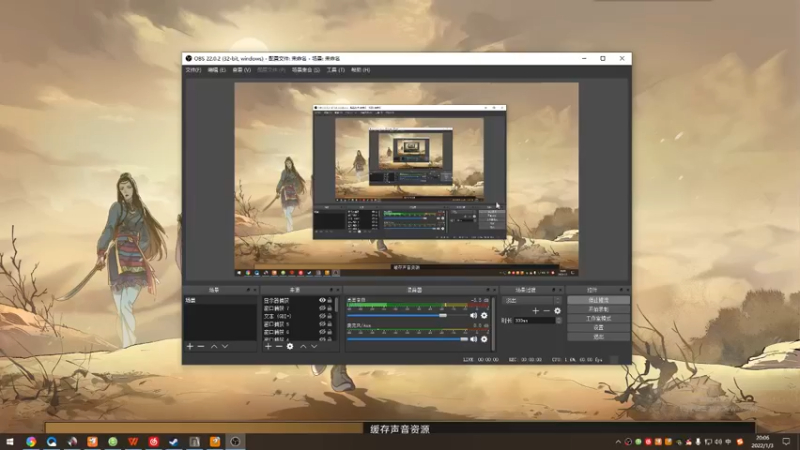Screen dimensions: 800x450
Task: Toggle visibility of Display Capture source
Action: (x=322, y=301)
